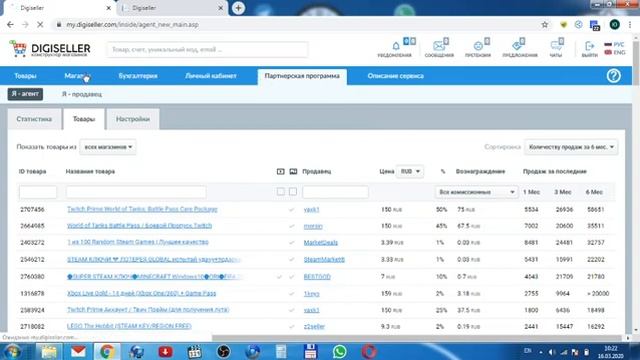Open the Chrome three-dot menu
Screen dimensions: 640x360
click(630, 24)
